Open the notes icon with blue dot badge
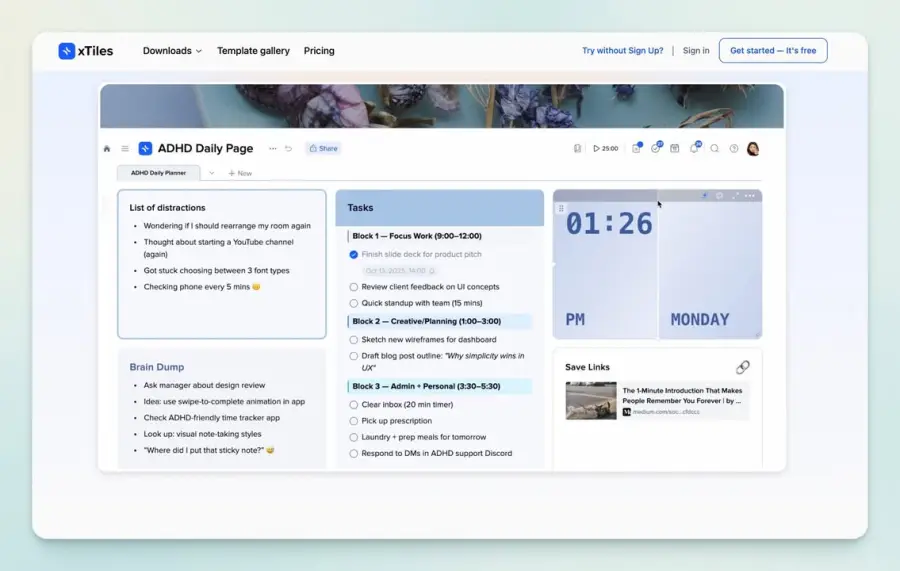The image size is (900, 571). tap(637, 148)
